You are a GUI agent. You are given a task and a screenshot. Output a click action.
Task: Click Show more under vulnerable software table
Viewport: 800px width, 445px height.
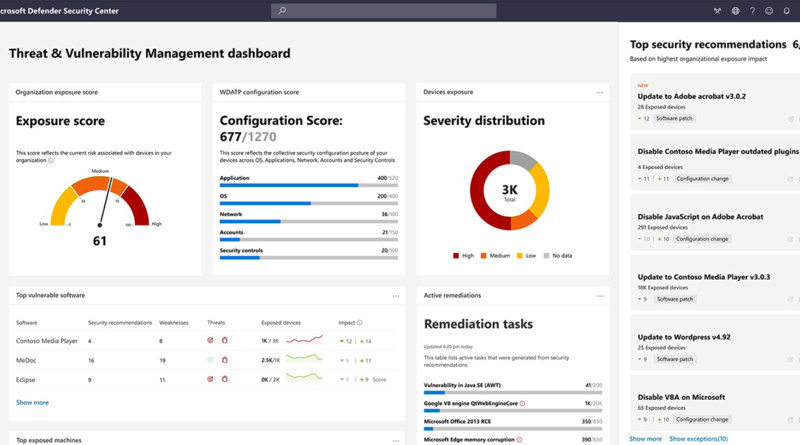pos(32,403)
